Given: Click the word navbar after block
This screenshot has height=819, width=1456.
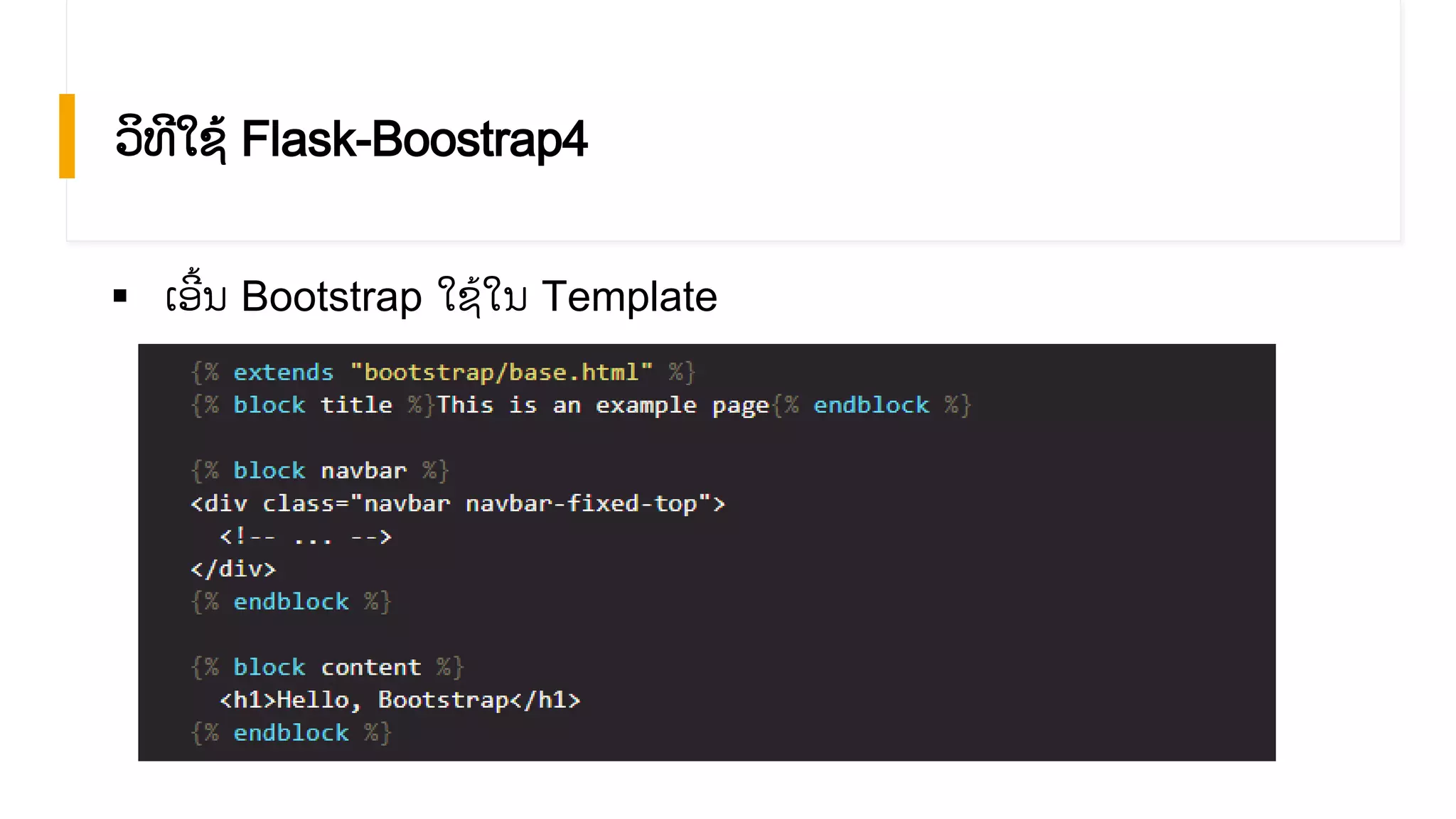Looking at the screenshot, I should click(363, 471).
